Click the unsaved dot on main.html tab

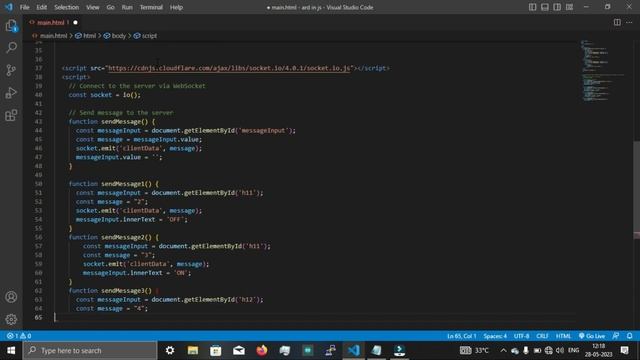(76, 22)
